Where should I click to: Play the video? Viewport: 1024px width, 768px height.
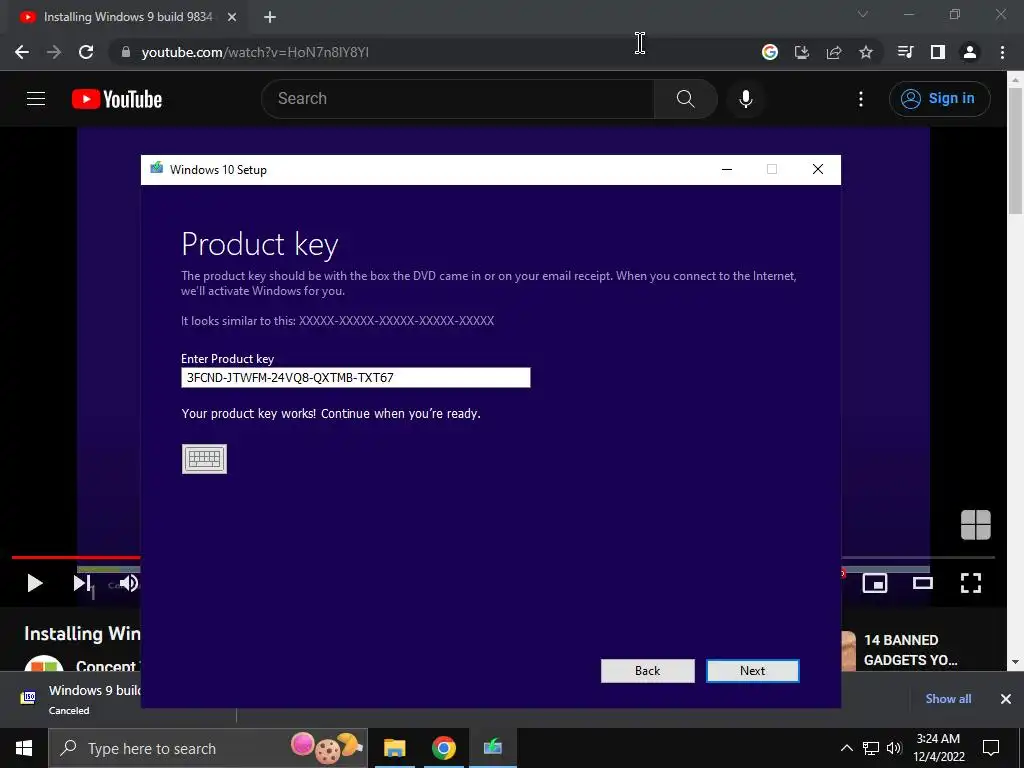(35, 583)
